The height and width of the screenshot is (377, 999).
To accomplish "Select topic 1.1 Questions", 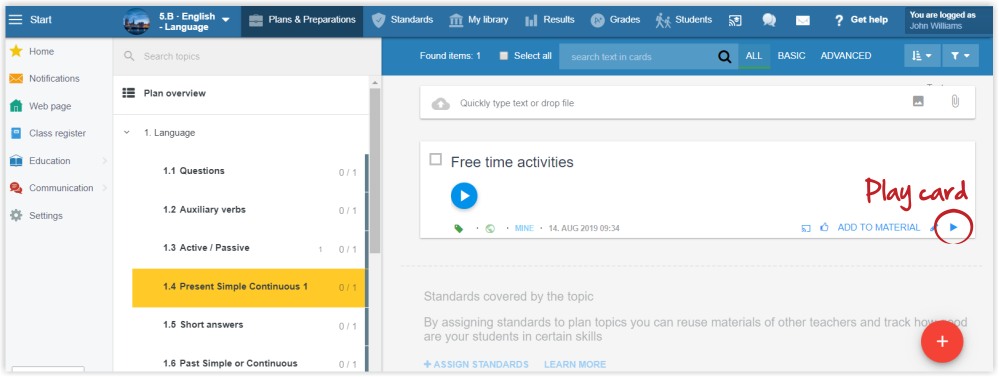I will pos(249,172).
